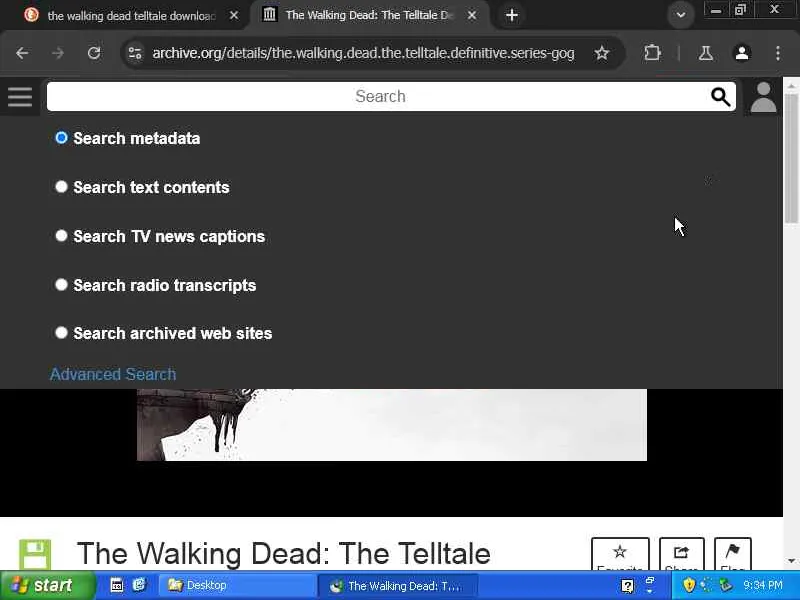Favorite this item with the star button

pos(620,554)
